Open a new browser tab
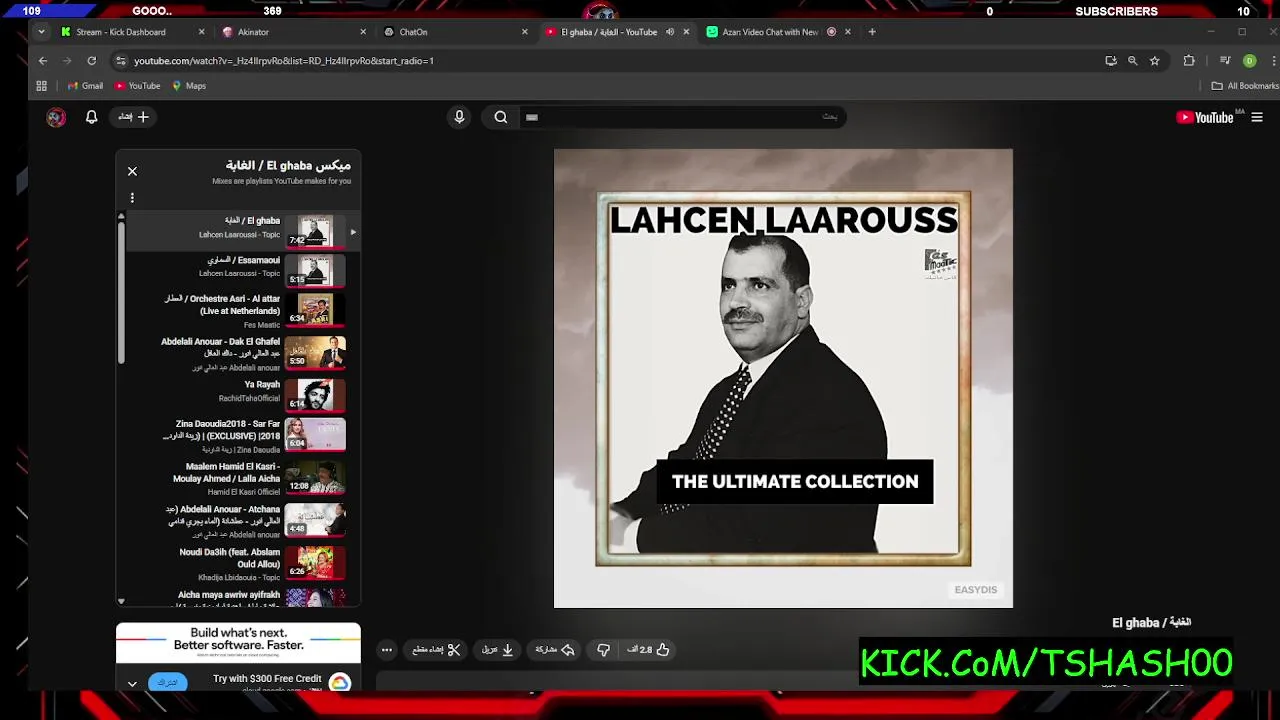Screen dimensions: 1280x720 click(872, 32)
